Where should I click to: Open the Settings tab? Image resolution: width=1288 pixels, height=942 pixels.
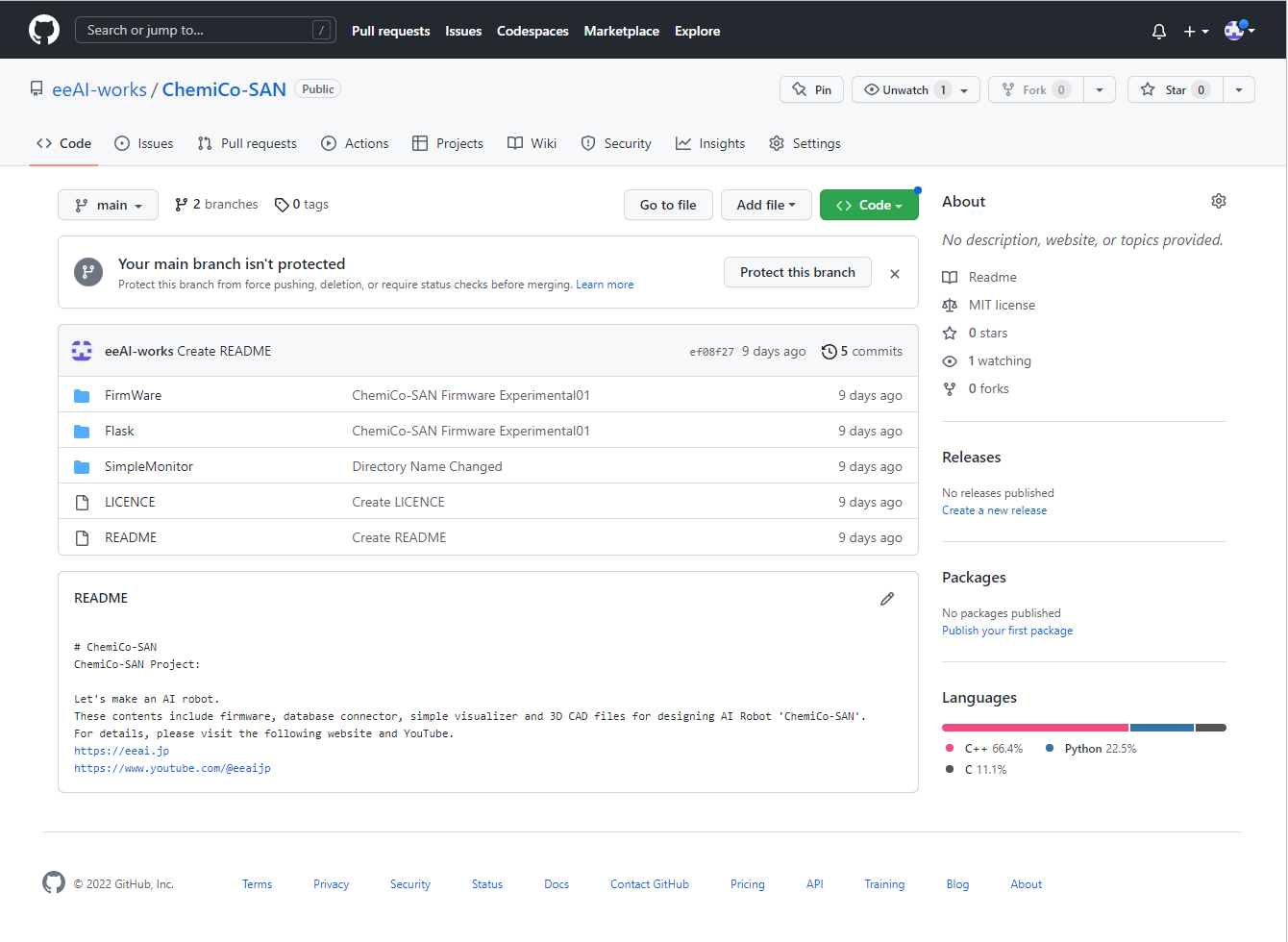click(805, 143)
